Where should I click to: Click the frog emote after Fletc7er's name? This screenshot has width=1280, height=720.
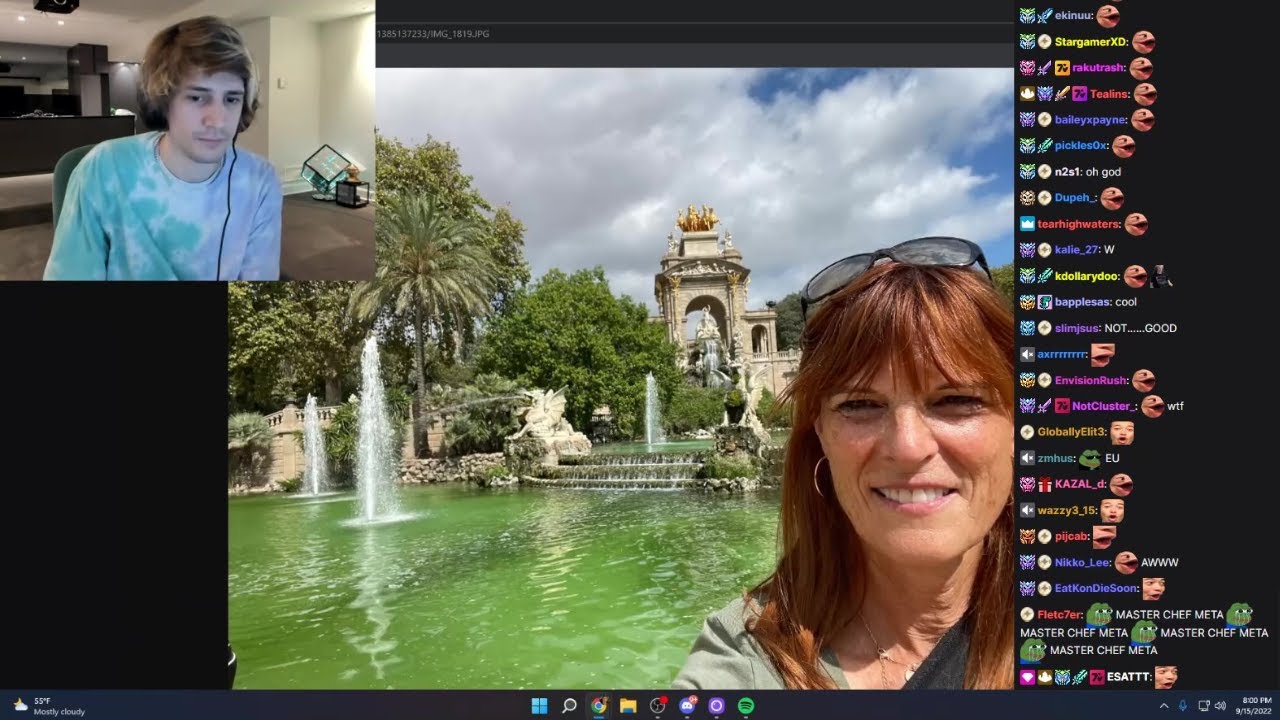click(1100, 614)
